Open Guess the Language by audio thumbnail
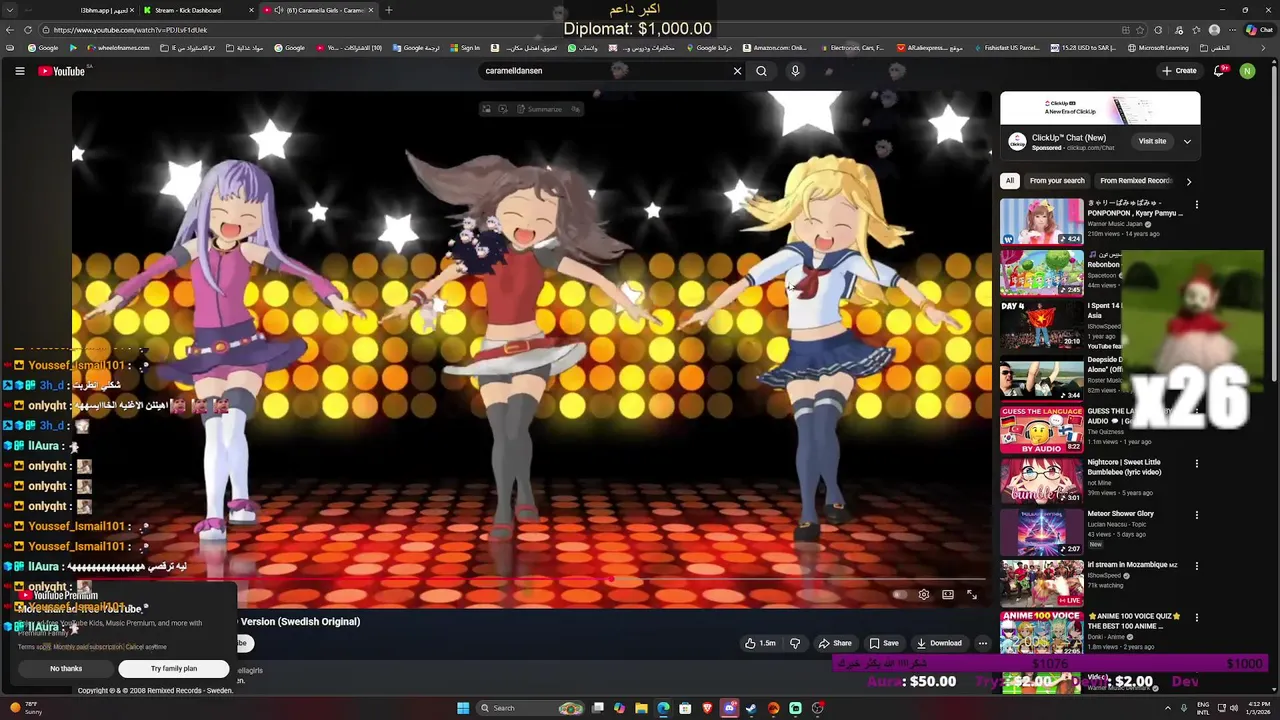The width and height of the screenshot is (1280, 720). [1041, 429]
